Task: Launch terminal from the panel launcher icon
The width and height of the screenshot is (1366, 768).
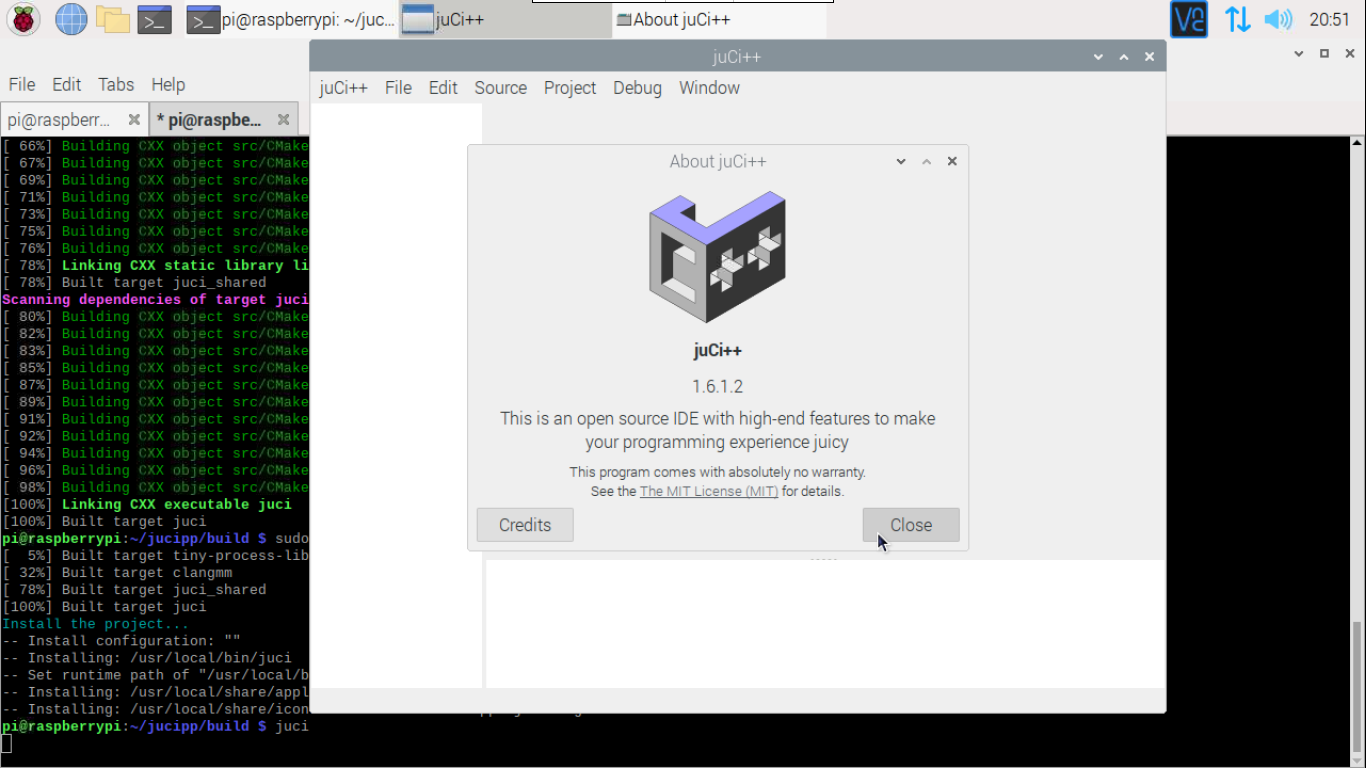Action: tap(154, 19)
